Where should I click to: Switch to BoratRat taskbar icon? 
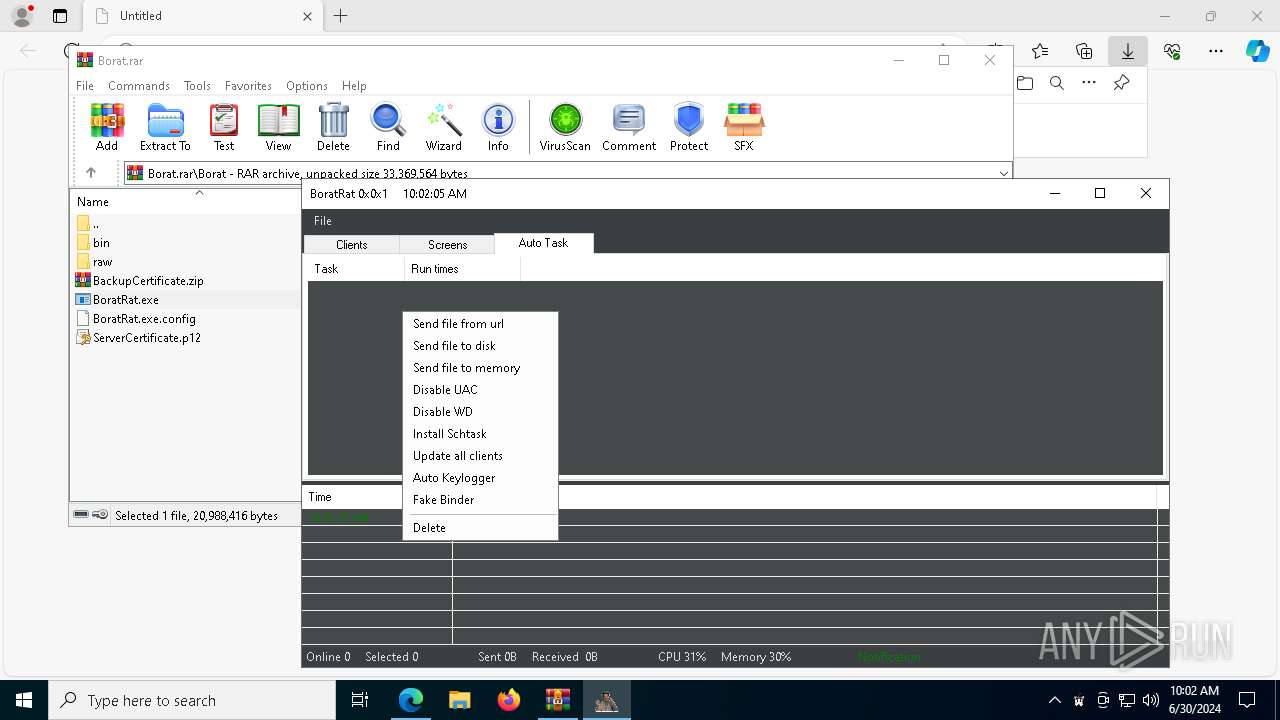pos(606,700)
